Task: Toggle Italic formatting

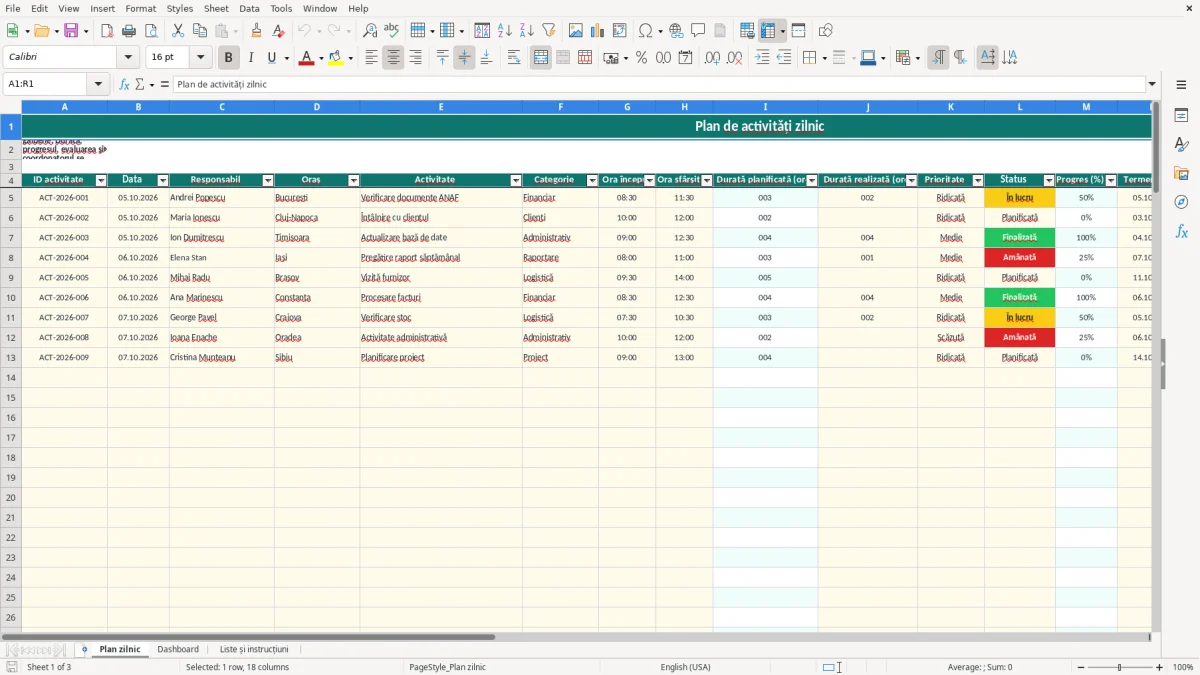Action: click(250, 58)
